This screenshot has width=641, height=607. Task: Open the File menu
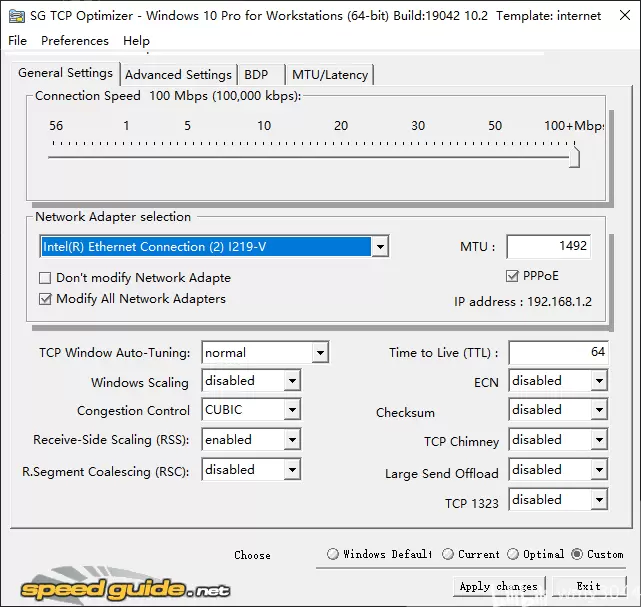coord(18,41)
